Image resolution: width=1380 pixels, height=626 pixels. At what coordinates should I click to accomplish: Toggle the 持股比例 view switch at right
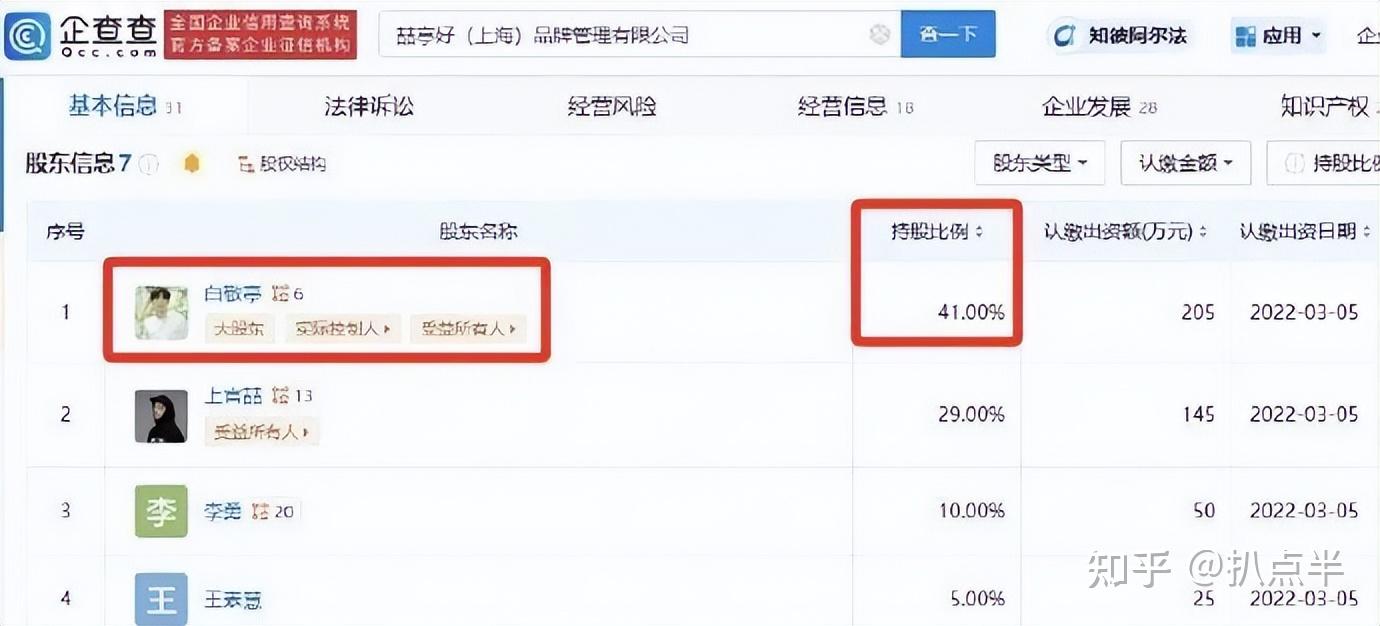click(1326, 162)
